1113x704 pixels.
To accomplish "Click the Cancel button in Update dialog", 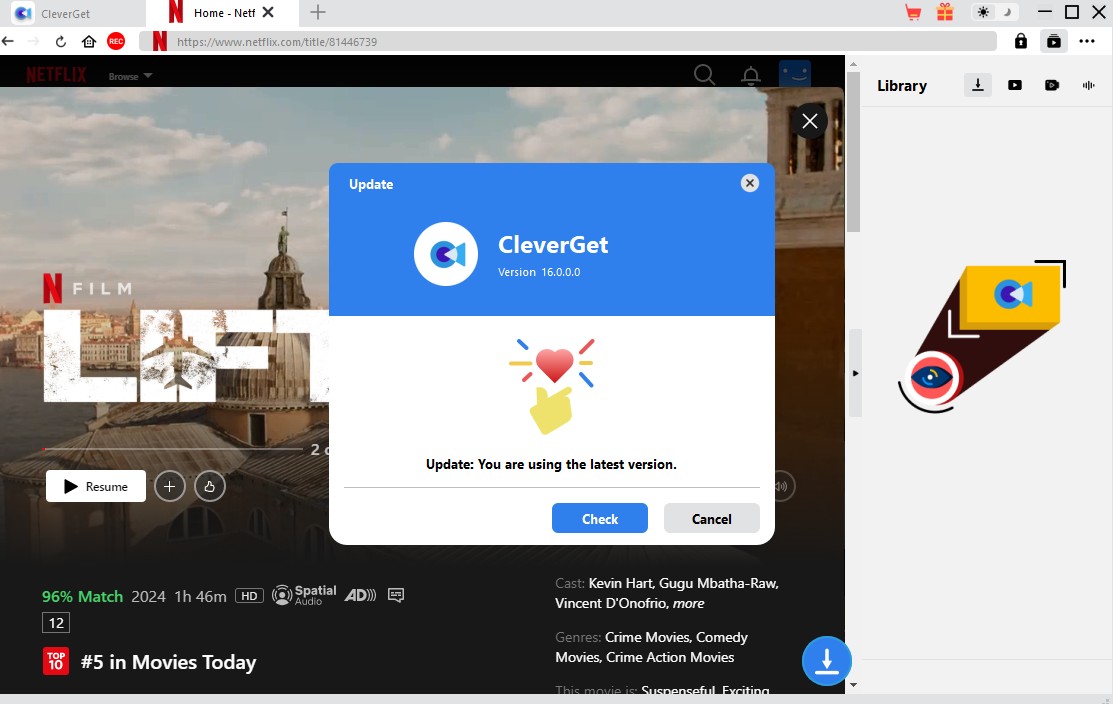I will (x=711, y=518).
